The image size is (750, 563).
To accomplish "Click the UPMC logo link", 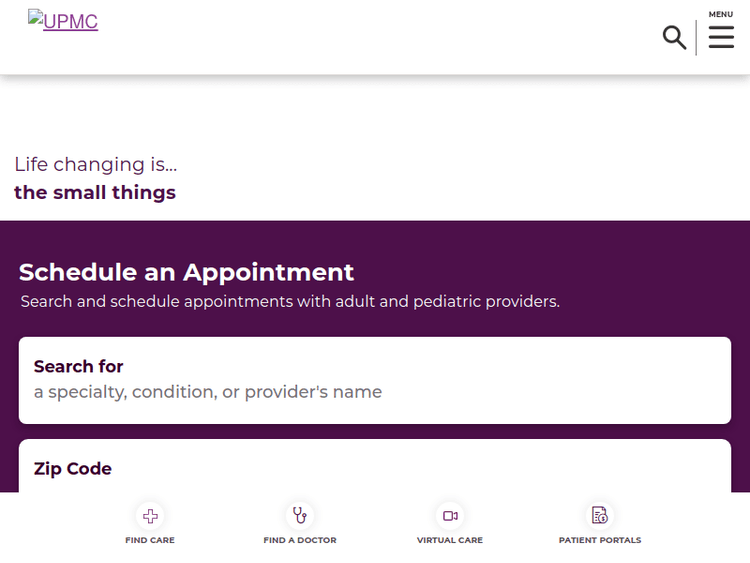I will [63, 21].
